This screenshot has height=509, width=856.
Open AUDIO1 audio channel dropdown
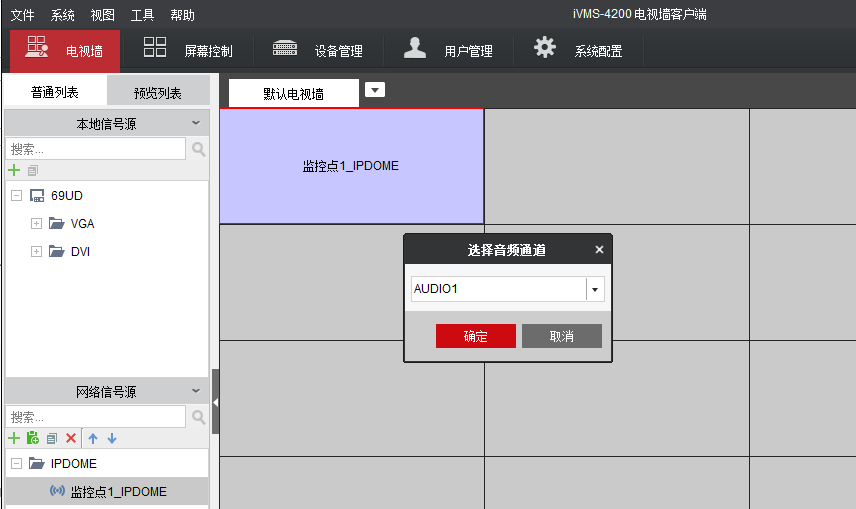(595, 289)
